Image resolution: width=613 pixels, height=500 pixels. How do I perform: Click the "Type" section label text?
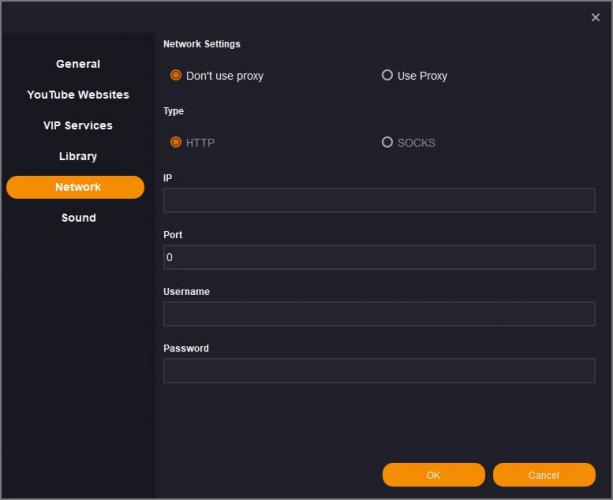point(174,111)
